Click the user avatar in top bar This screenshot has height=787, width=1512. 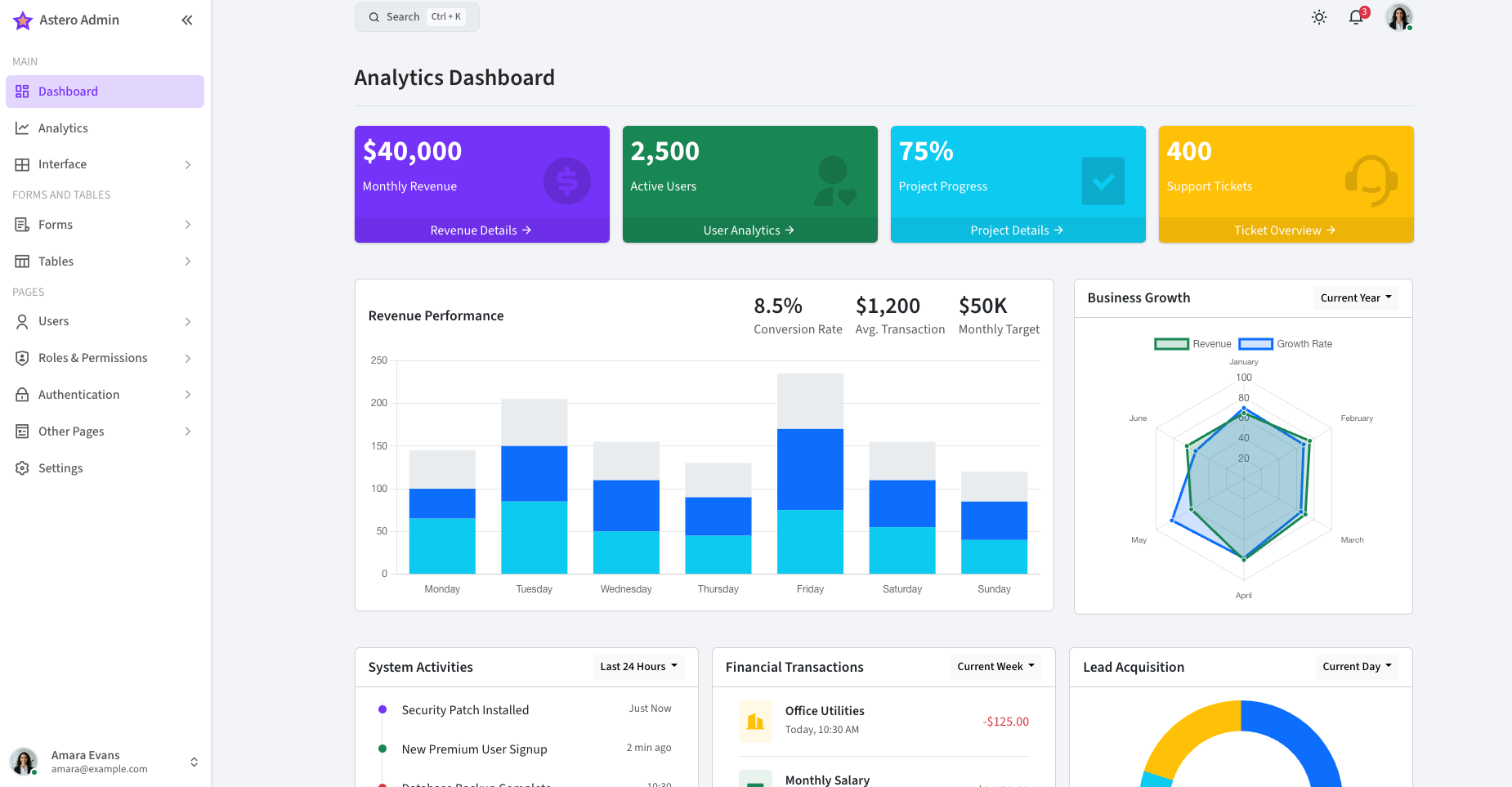1398,17
